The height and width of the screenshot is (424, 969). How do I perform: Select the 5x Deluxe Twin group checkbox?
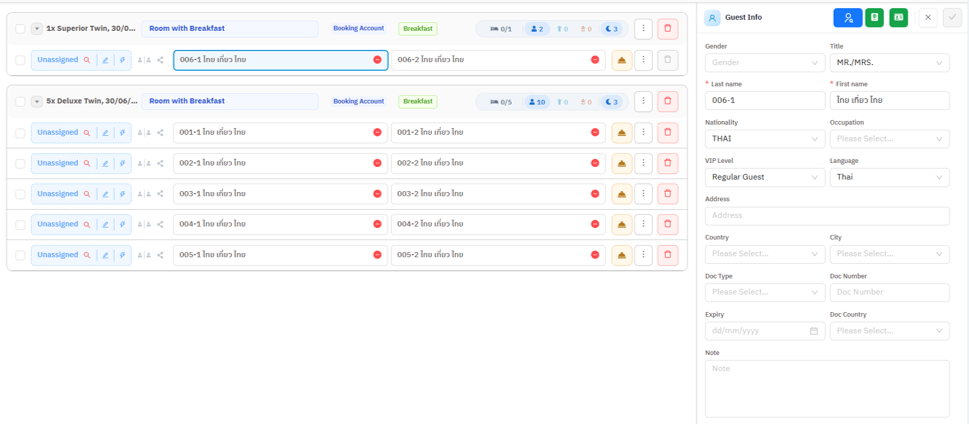pos(20,101)
